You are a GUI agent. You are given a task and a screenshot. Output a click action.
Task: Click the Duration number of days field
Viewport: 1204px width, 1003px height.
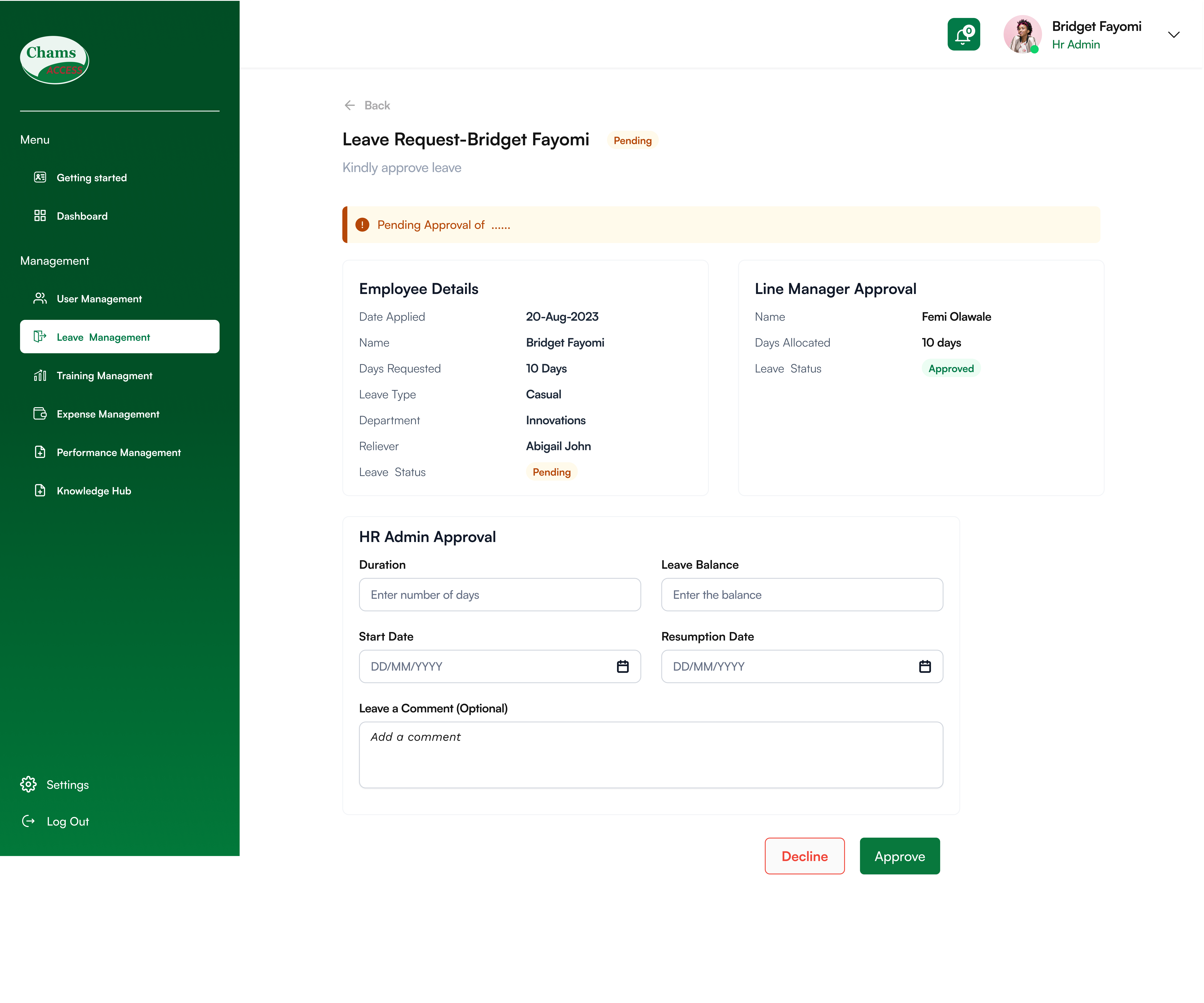(500, 595)
